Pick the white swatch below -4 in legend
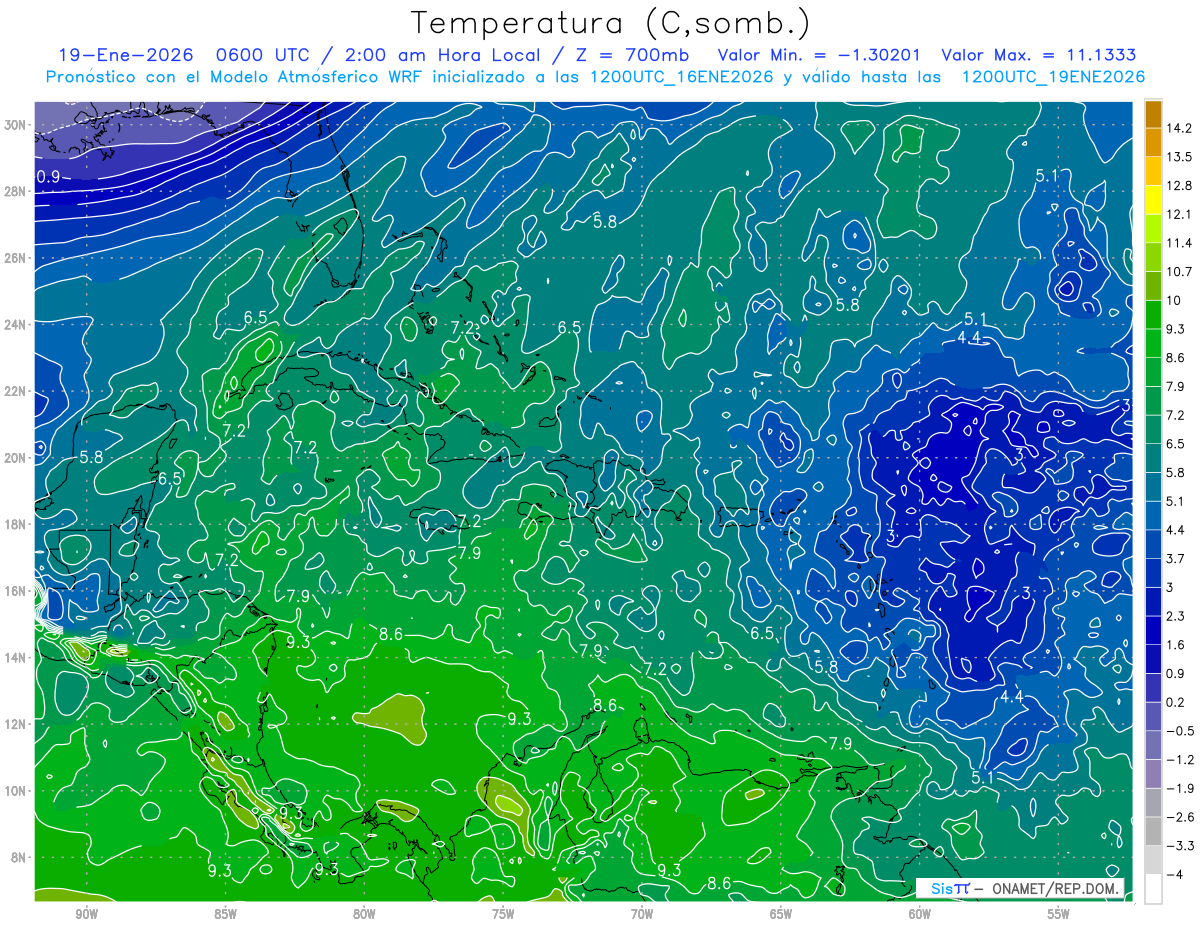The width and height of the screenshot is (1200, 927). (1153, 889)
